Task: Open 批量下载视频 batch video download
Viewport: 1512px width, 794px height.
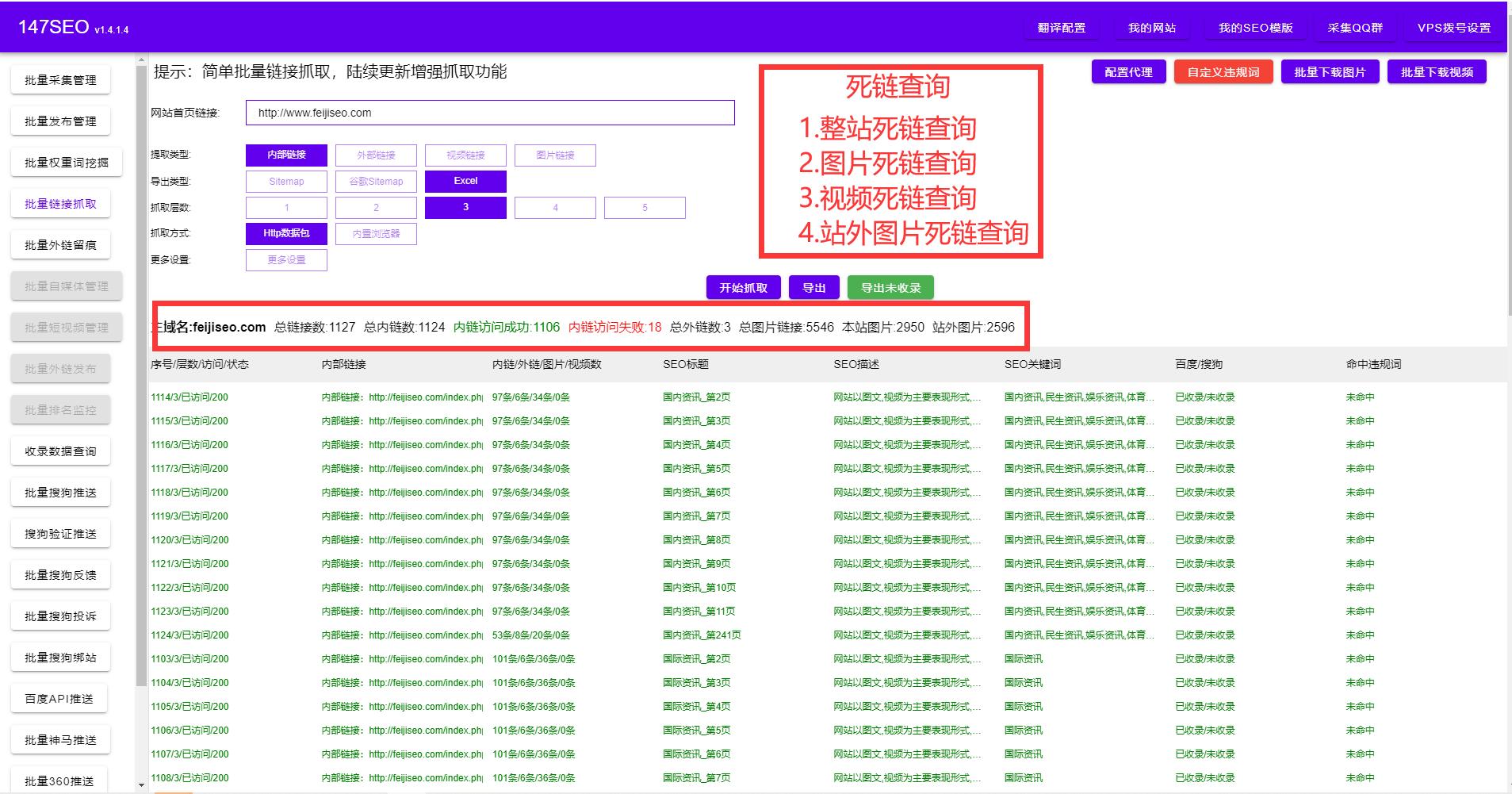Action: 1437,71
